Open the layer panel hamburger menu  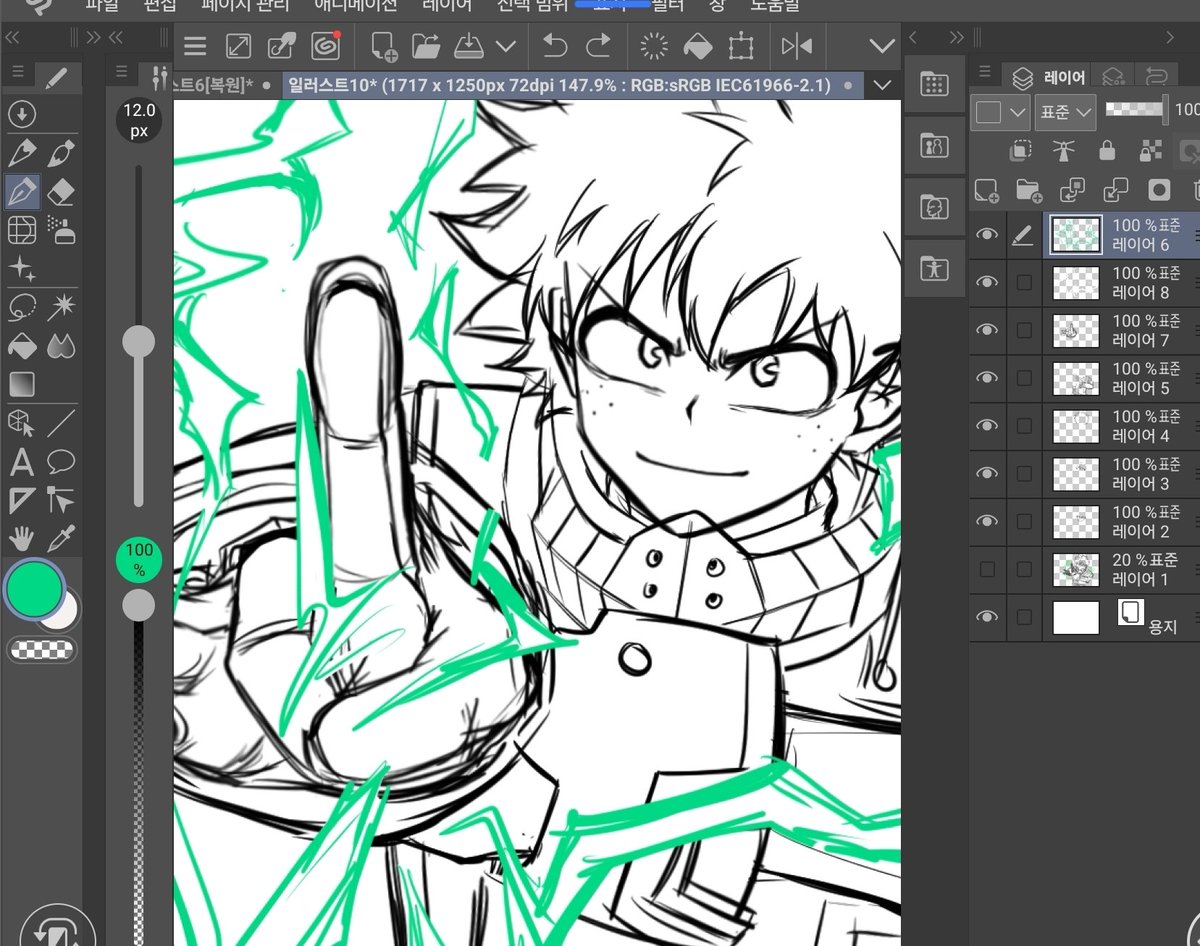(985, 72)
